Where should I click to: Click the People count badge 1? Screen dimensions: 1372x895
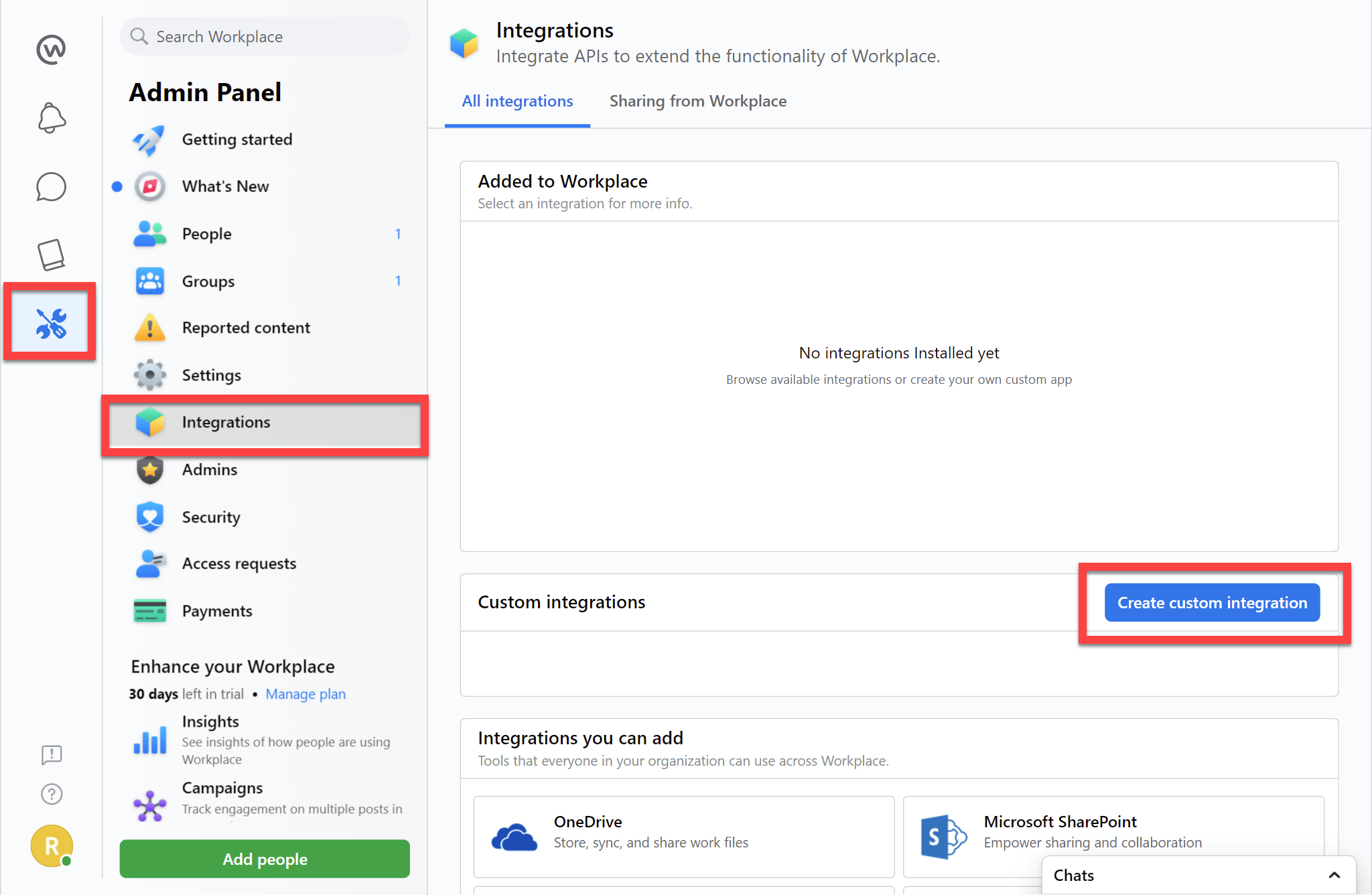point(398,234)
